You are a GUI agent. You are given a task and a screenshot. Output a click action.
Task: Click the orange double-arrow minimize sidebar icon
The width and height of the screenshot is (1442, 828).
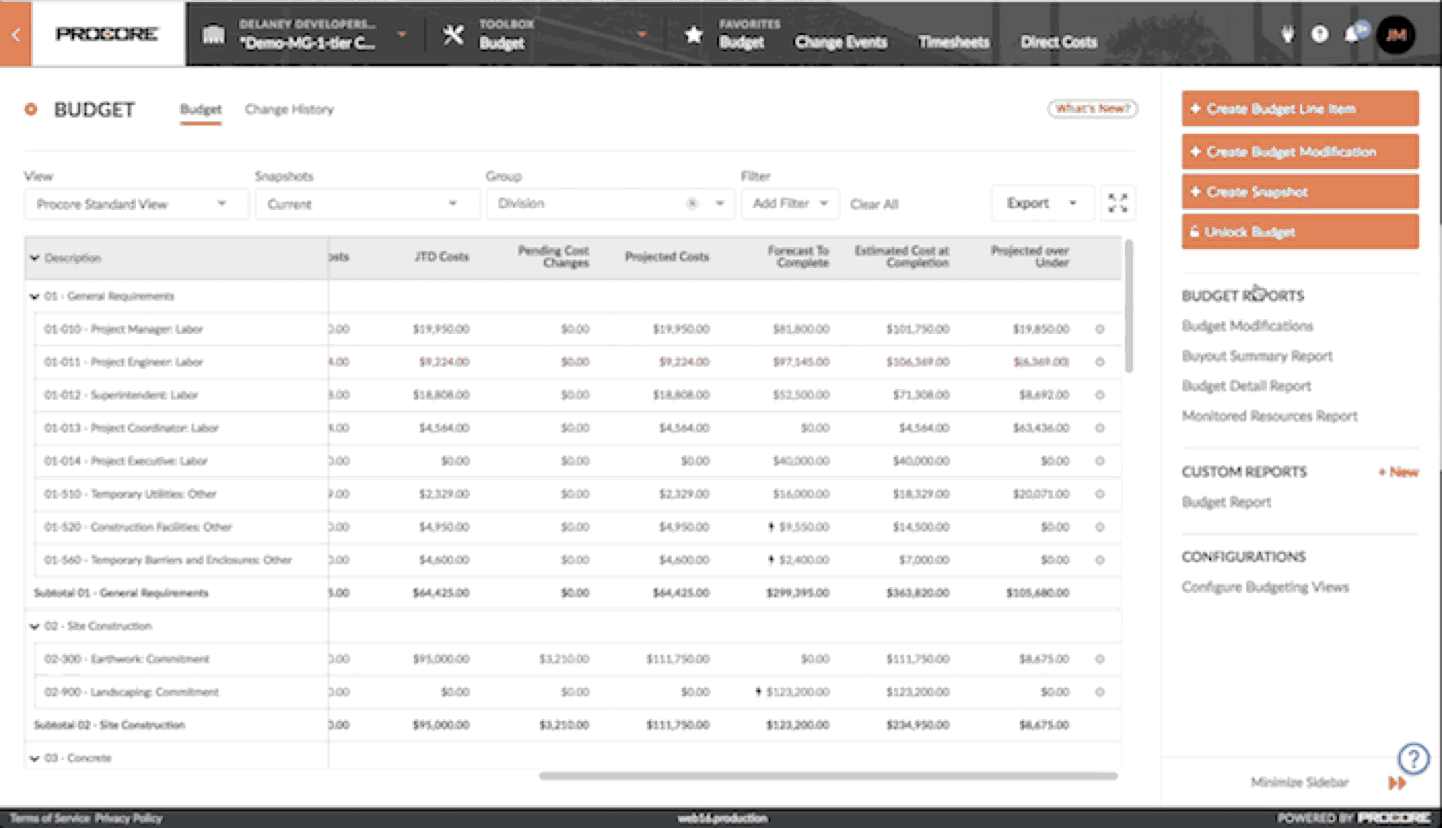(x=1398, y=783)
